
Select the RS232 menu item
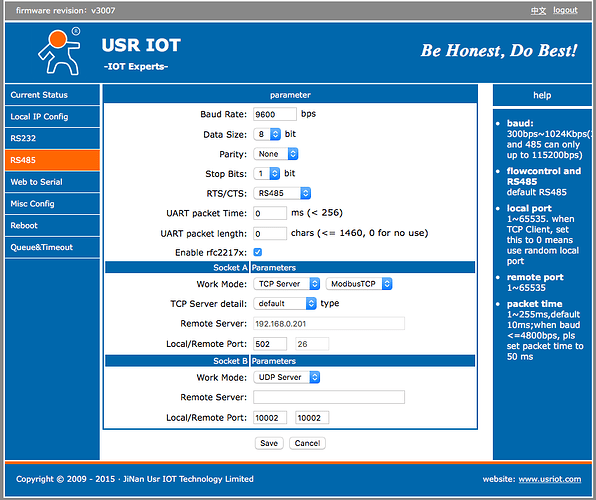52,138
